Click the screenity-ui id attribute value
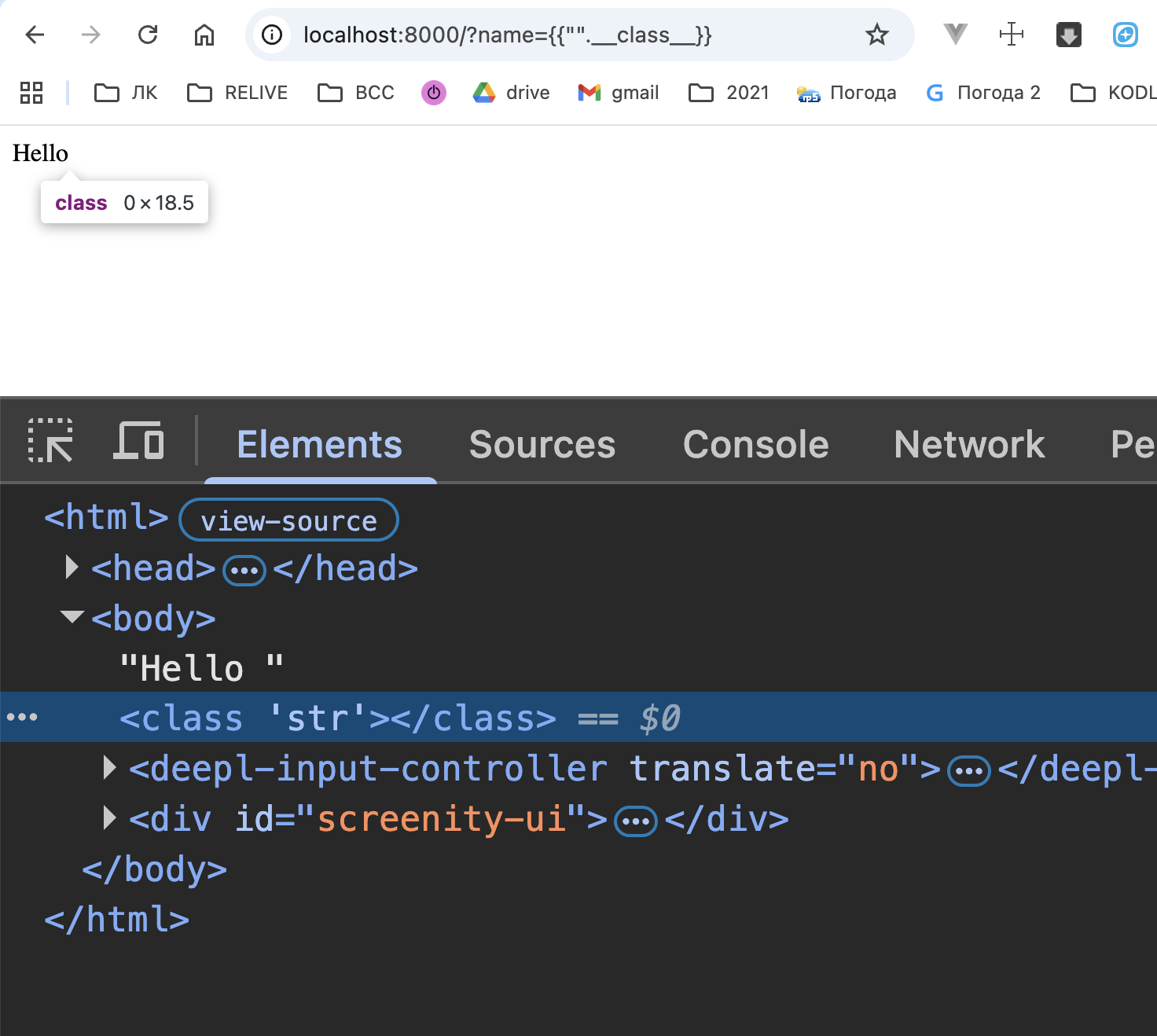Screen dimensions: 1157x1036 pos(442,819)
